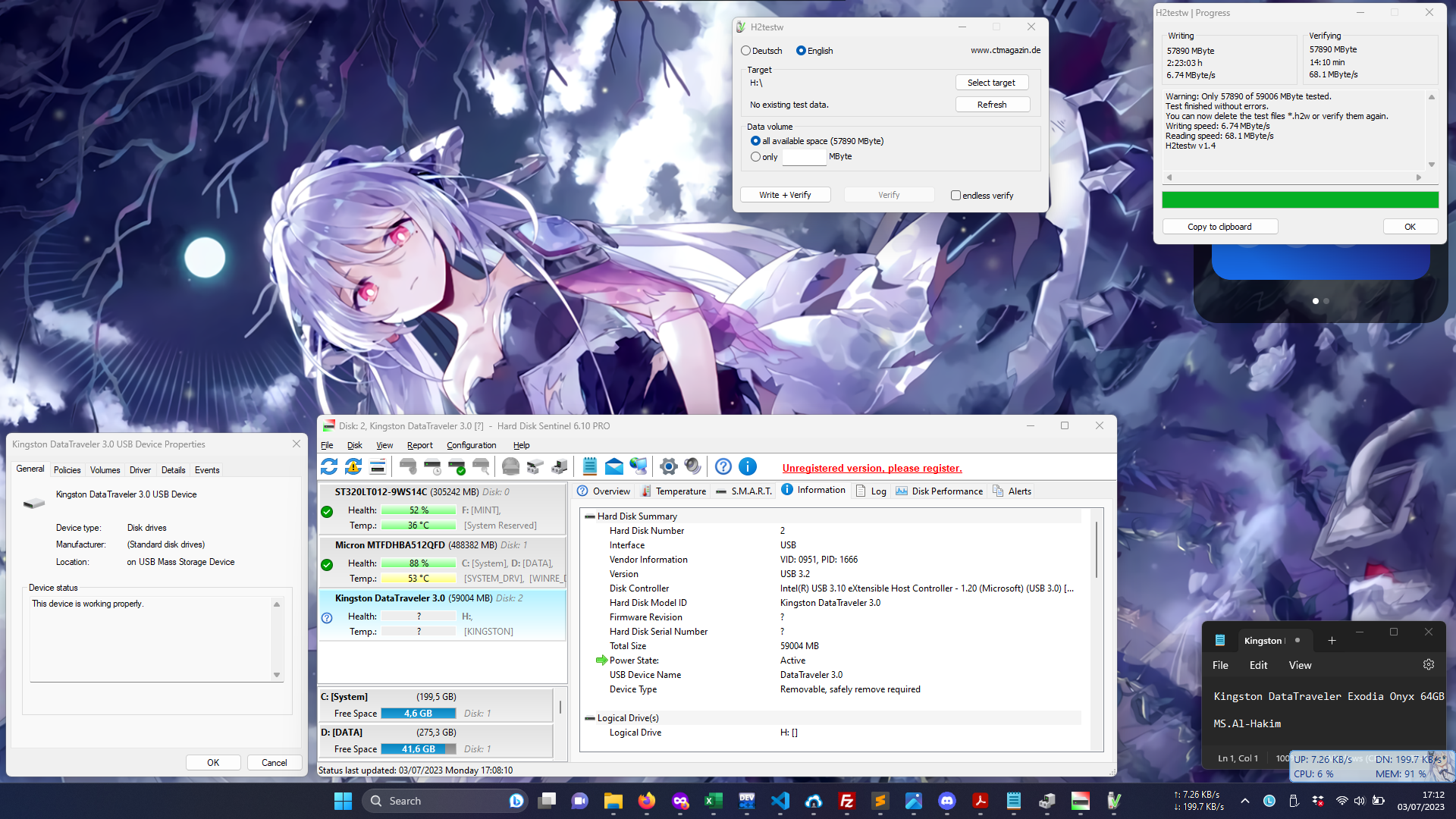Click up arrow in H2testw progress log scrollbar
The image size is (1456, 819).
click(1432, 97)
